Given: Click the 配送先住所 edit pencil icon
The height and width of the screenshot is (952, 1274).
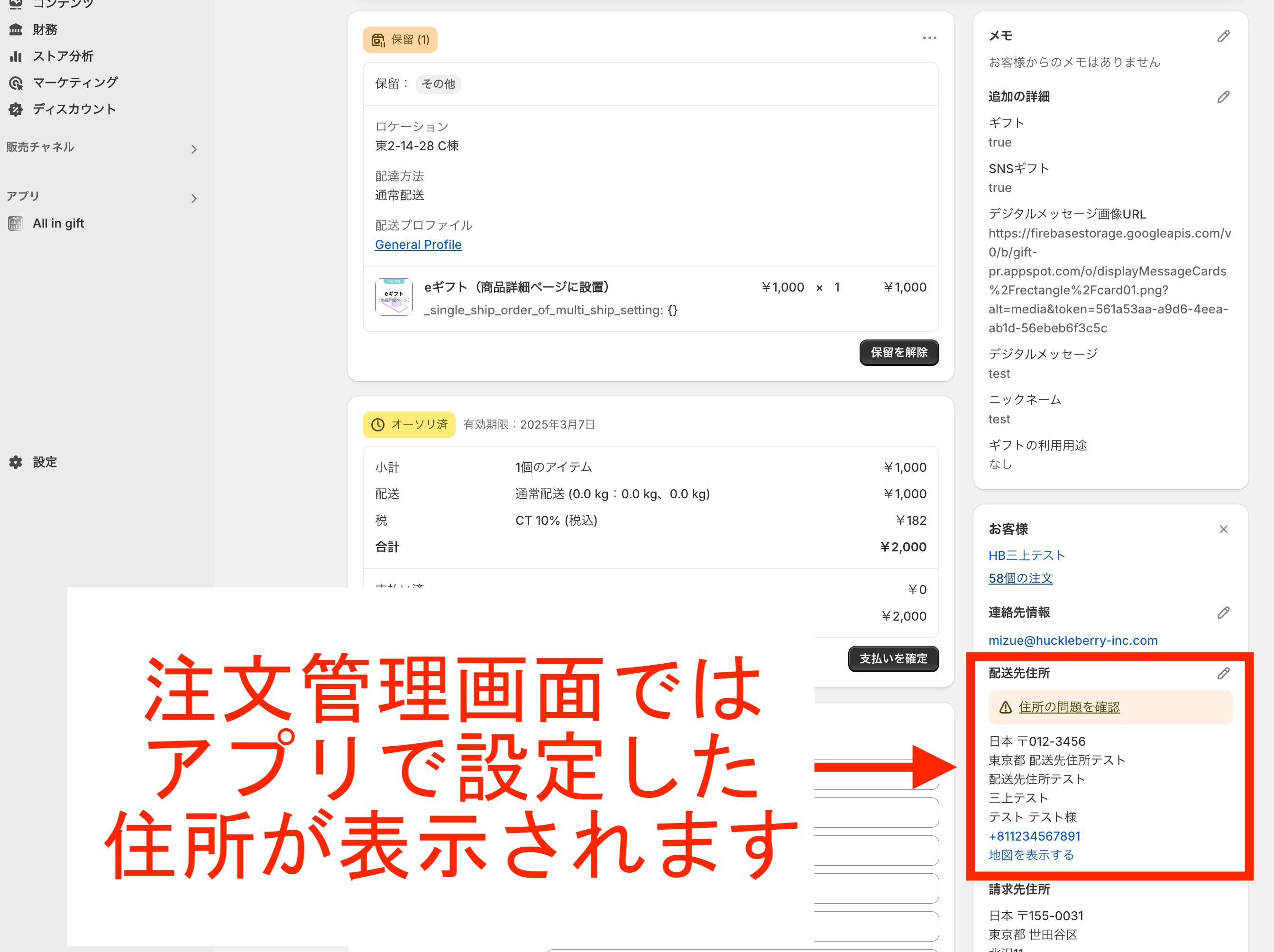Looking at the screenshot, I should [1223, 673].
